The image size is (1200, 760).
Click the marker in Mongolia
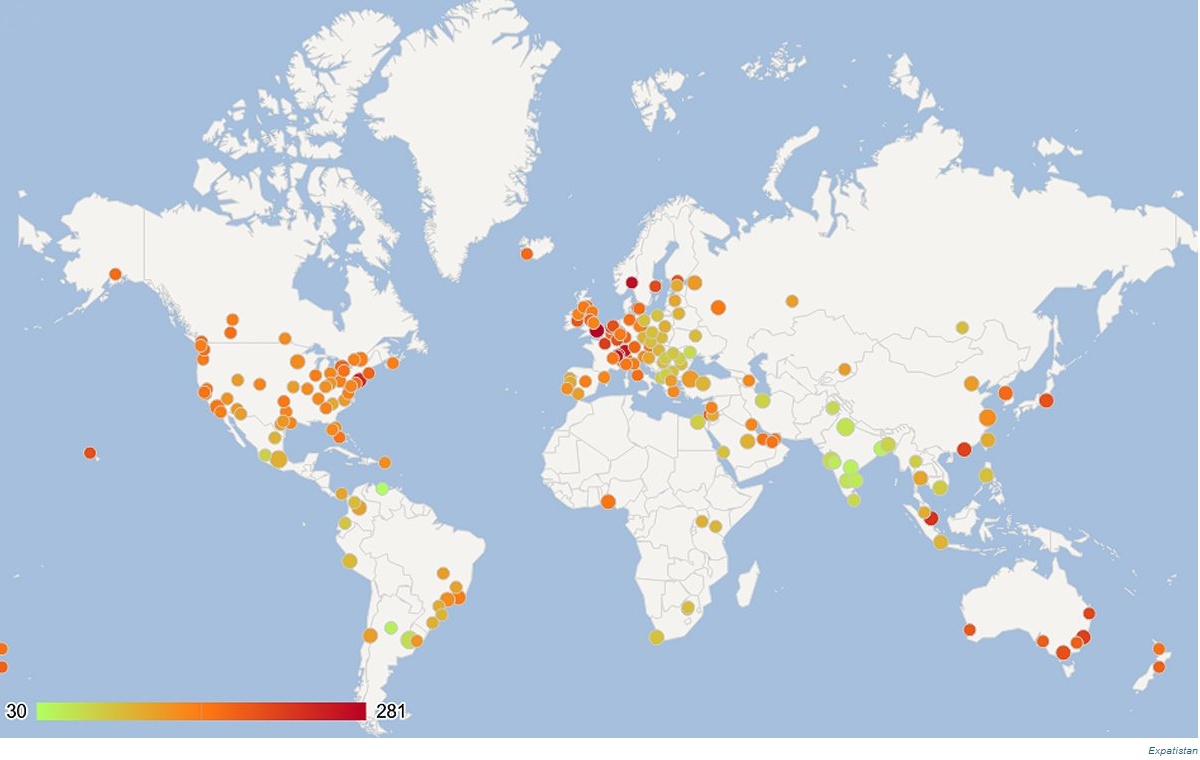coord(962,327)
